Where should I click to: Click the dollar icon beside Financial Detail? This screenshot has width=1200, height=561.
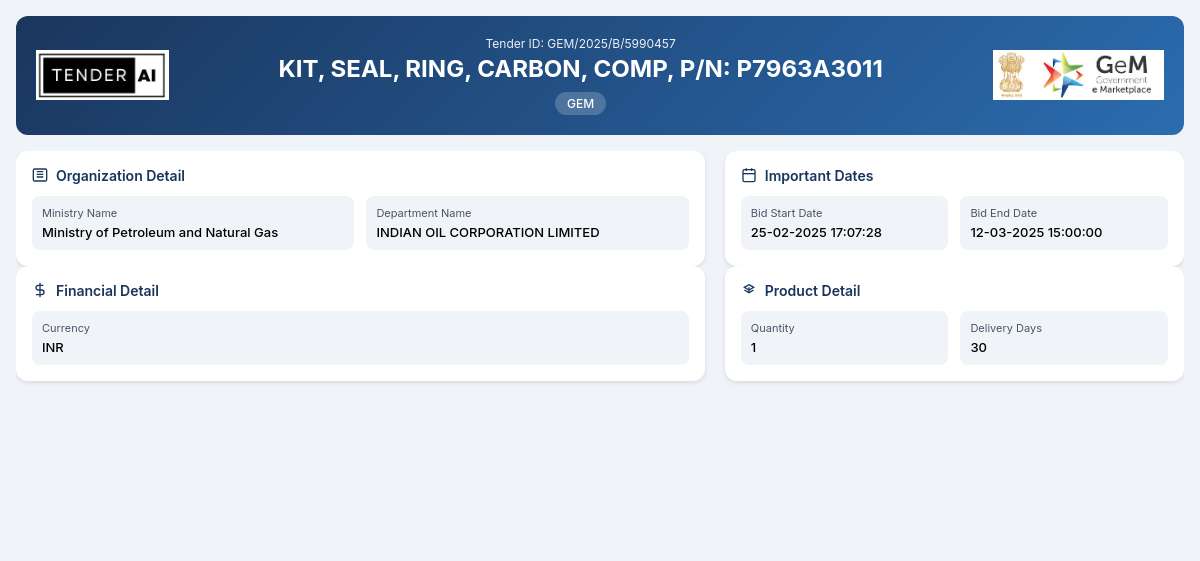click(x=40, y=291)
